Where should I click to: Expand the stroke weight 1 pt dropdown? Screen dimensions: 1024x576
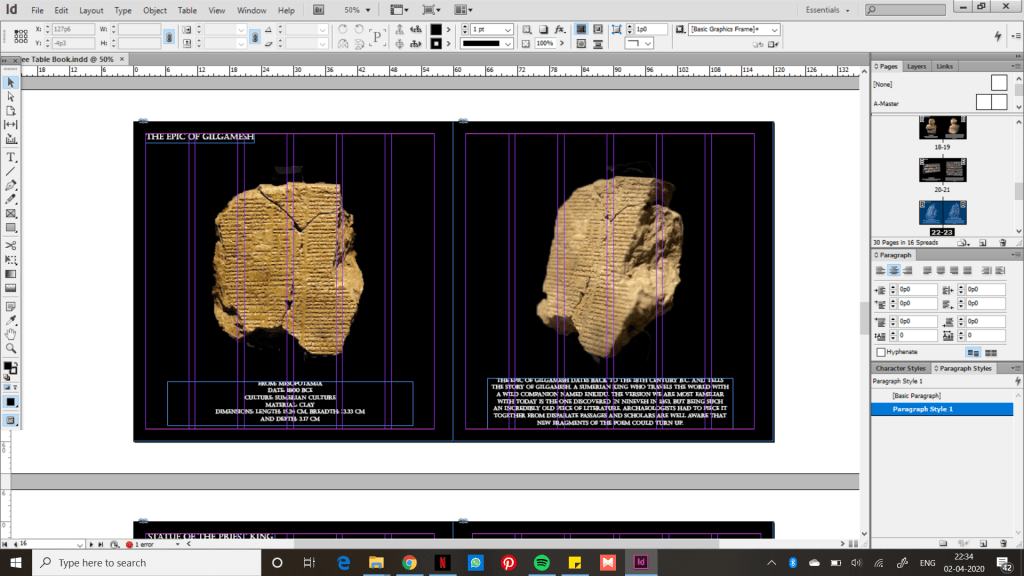(x=508, y=30)
